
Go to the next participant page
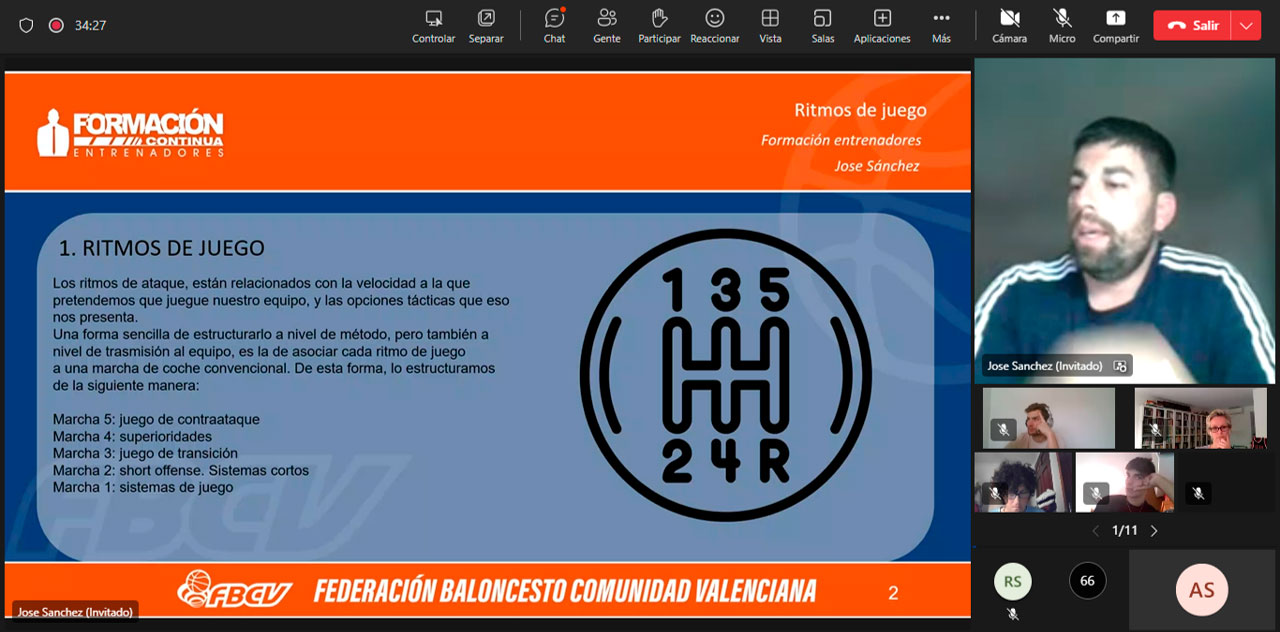[1154, 531]
